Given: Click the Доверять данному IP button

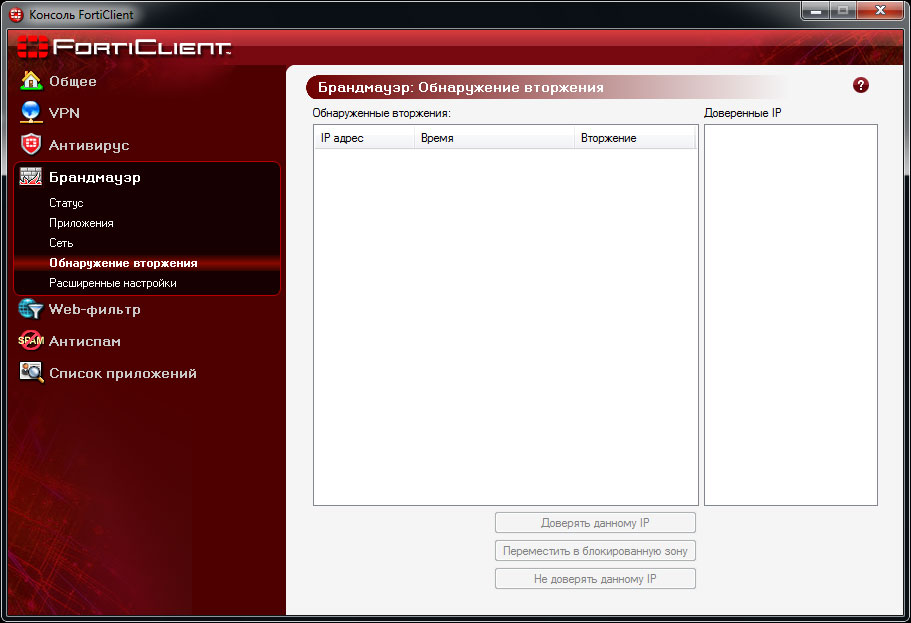Looking at the screenshot, I should tap(595, 522).
